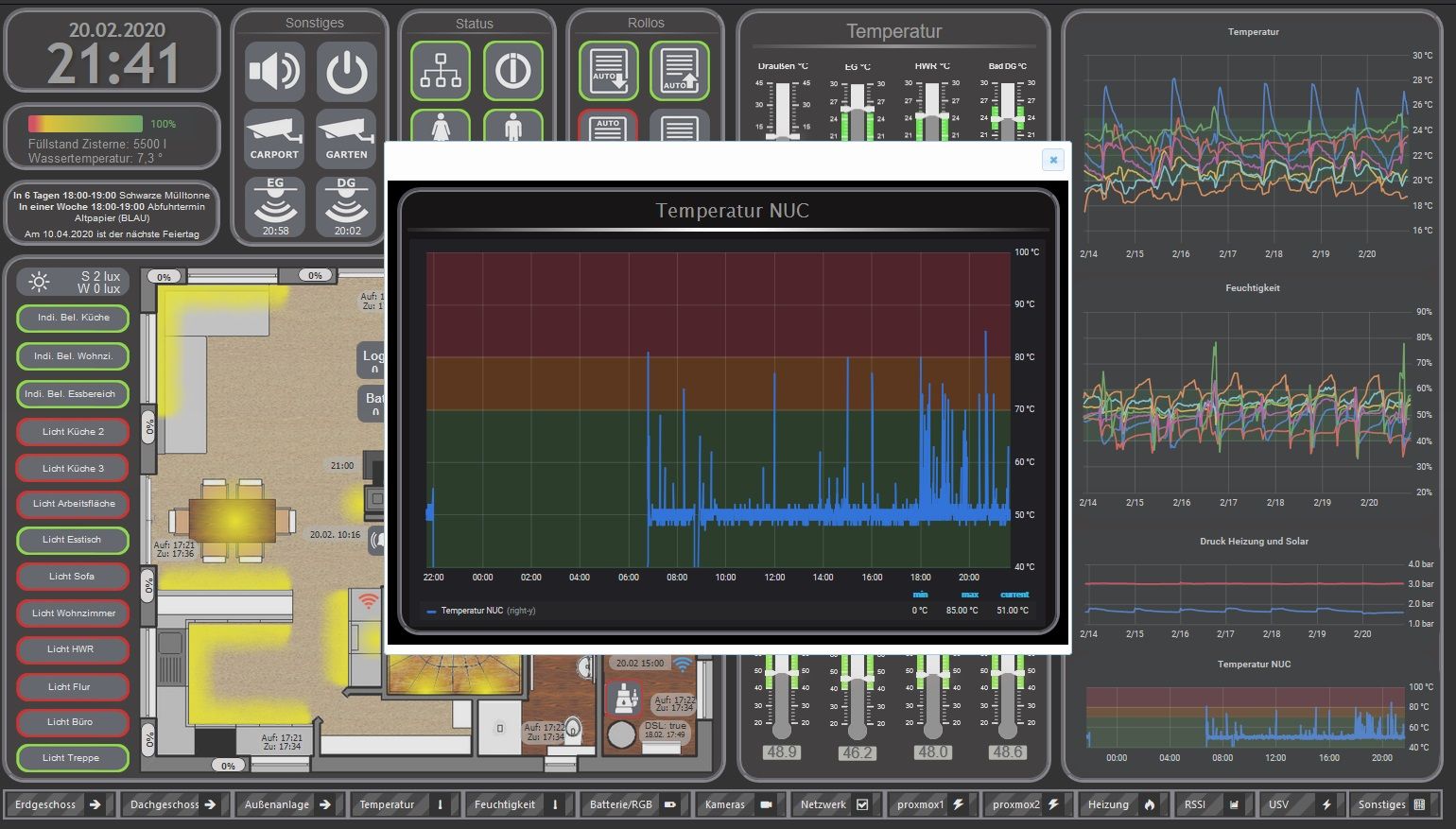
Task: Click the plain Rollos shutter icon
Action: pos(680,126)
